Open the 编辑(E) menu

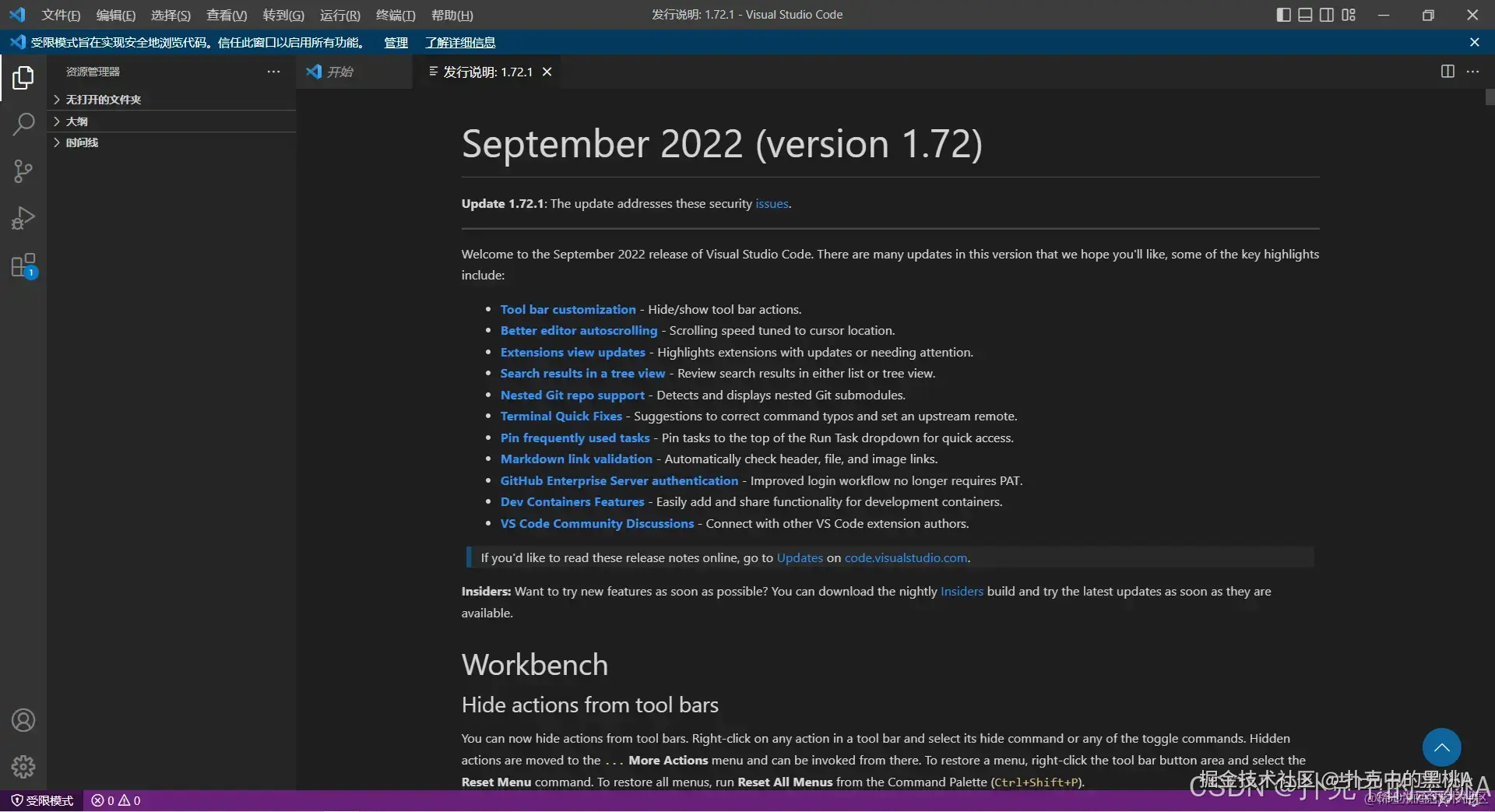click(115, 15)
